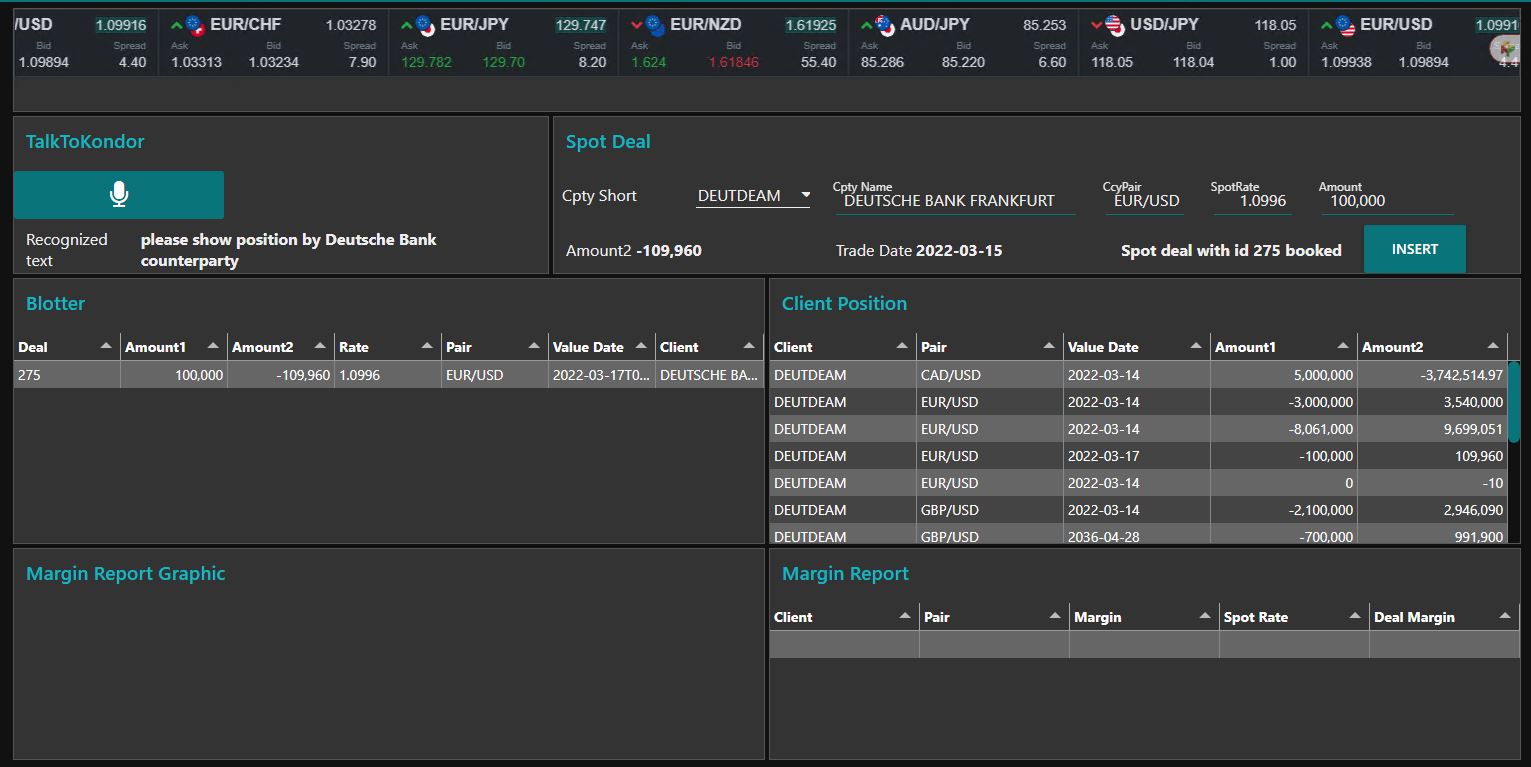The width and height of the screenshot is (1531, 767).
Task: Sort Blotter by Pair column arrow
Action: [534, 346]
